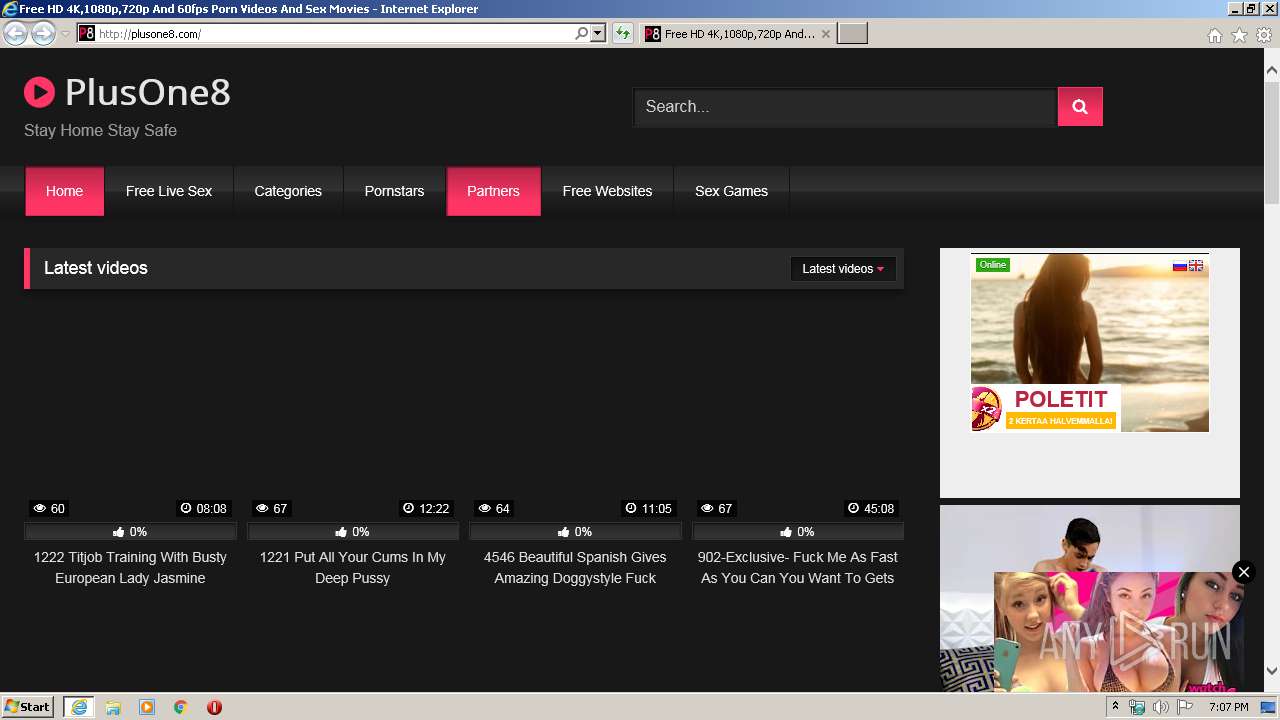Expand the Latest videos sort dropdown
This screenshot has width=1280, height=720.
(x=843, y=269)
